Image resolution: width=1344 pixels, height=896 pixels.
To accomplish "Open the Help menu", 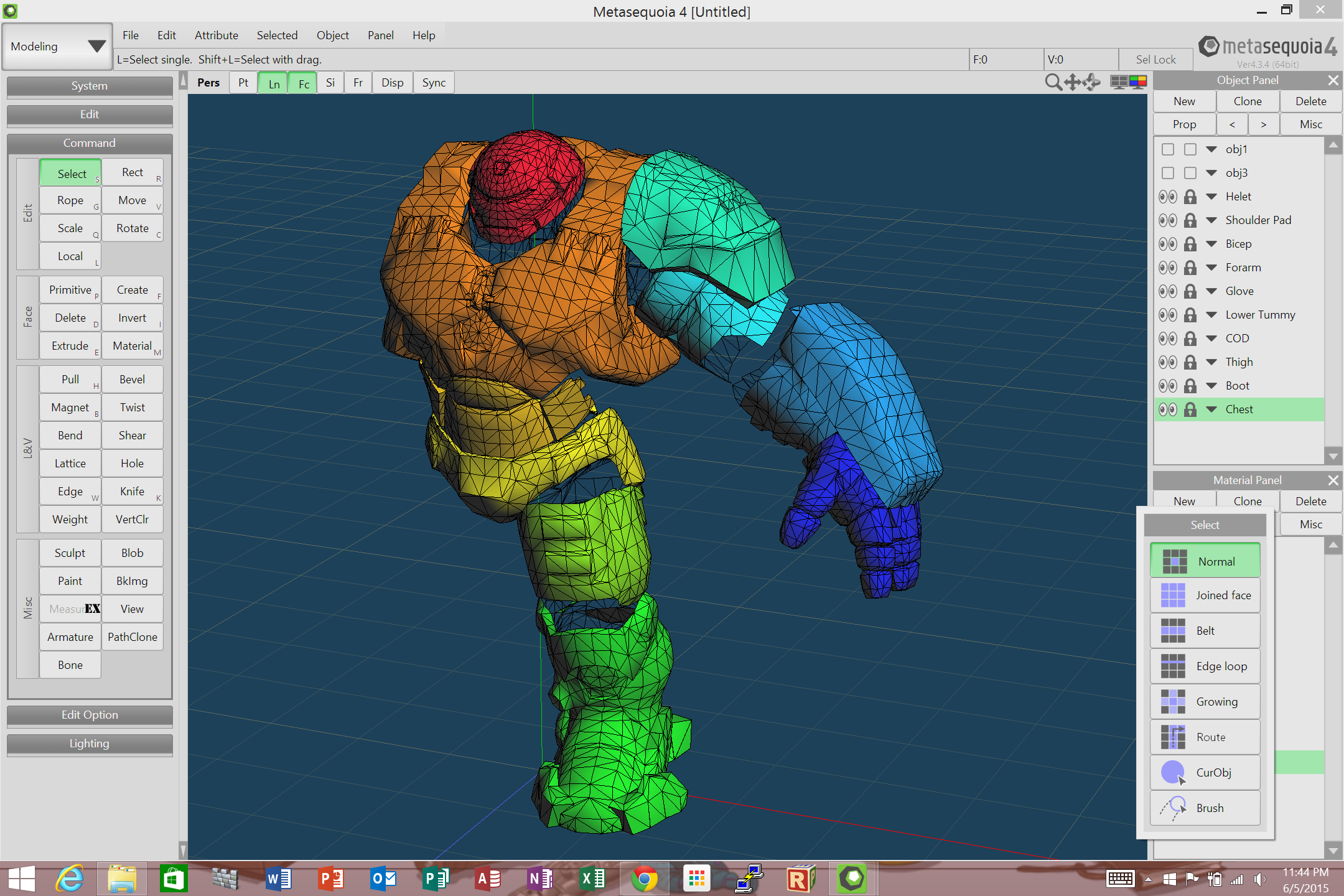I will coord(424,35).
